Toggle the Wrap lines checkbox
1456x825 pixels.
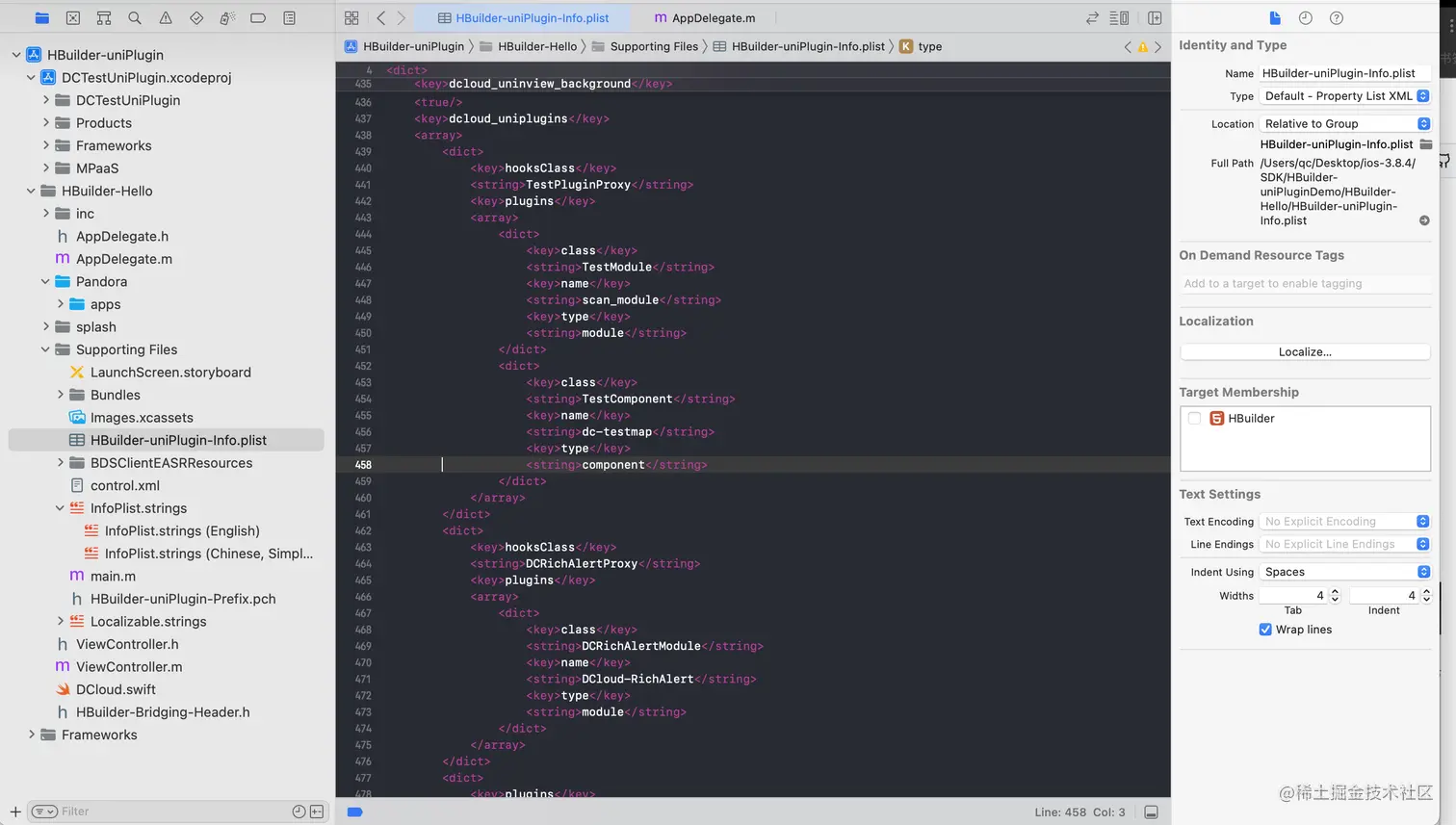[1265, 630]
